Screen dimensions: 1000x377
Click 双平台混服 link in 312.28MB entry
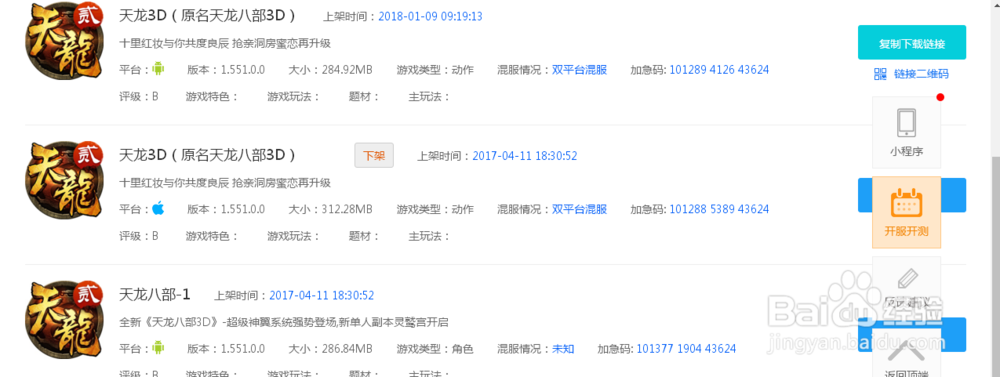[579, 209]
